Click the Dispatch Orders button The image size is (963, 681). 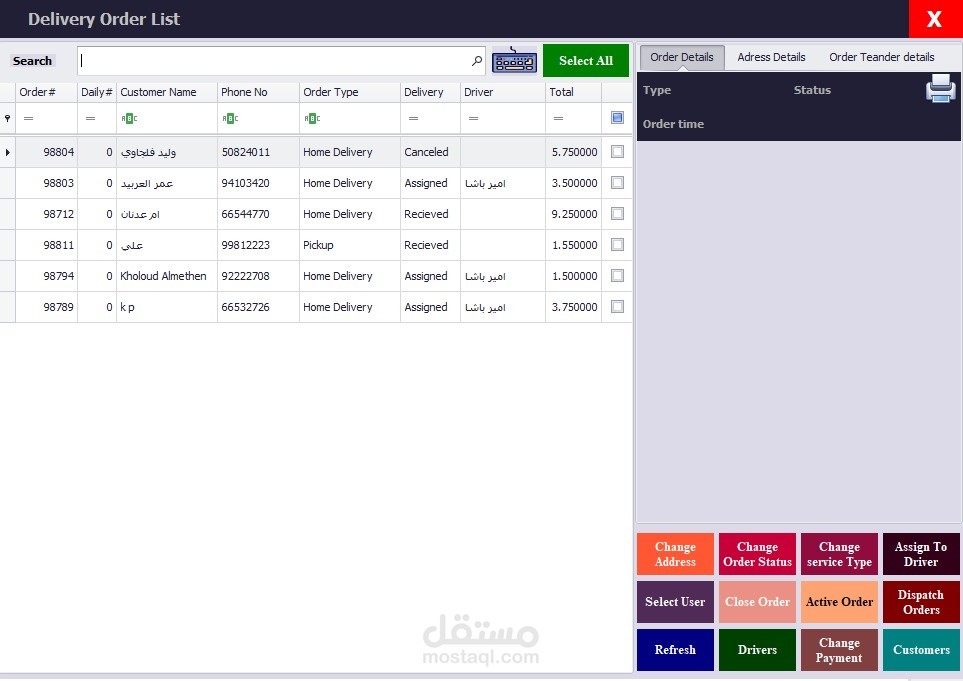pyautogui.click(x=920, y=601)
